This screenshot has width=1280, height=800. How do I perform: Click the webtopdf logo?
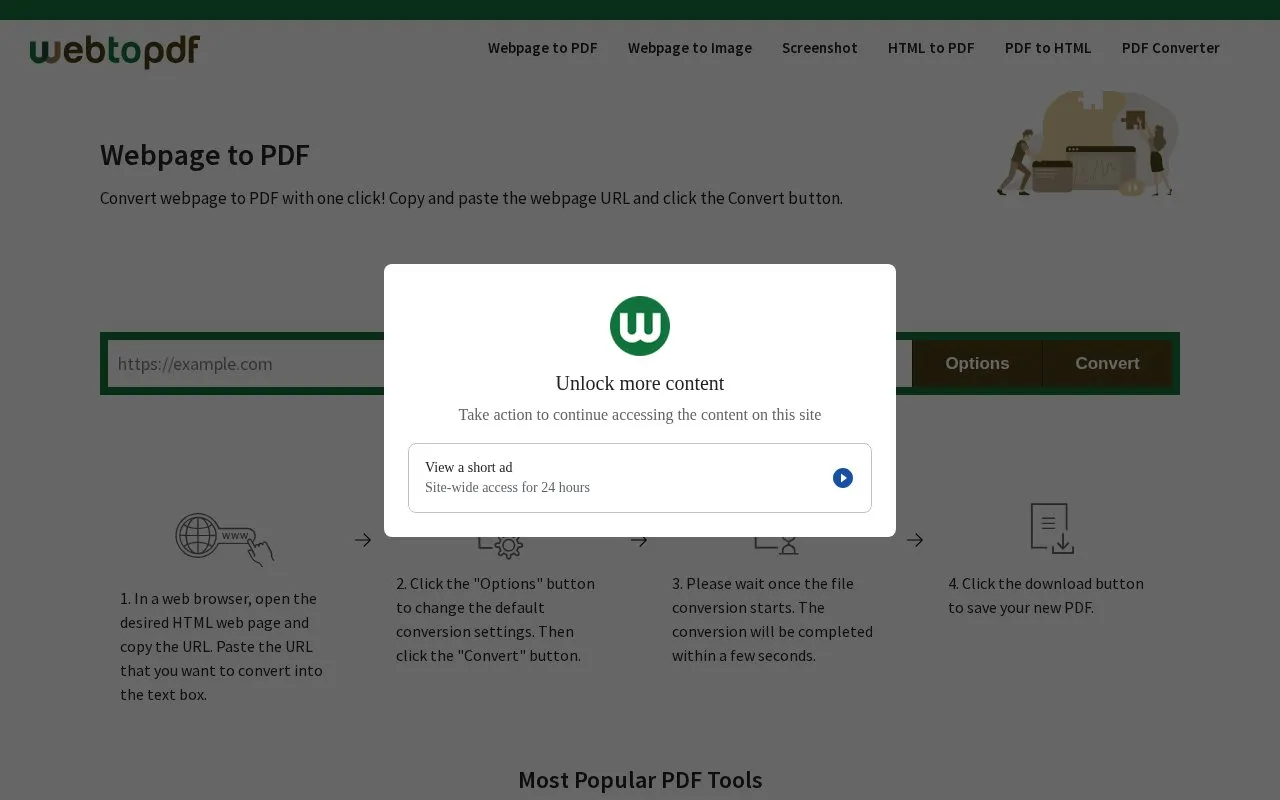click(115, 51)
